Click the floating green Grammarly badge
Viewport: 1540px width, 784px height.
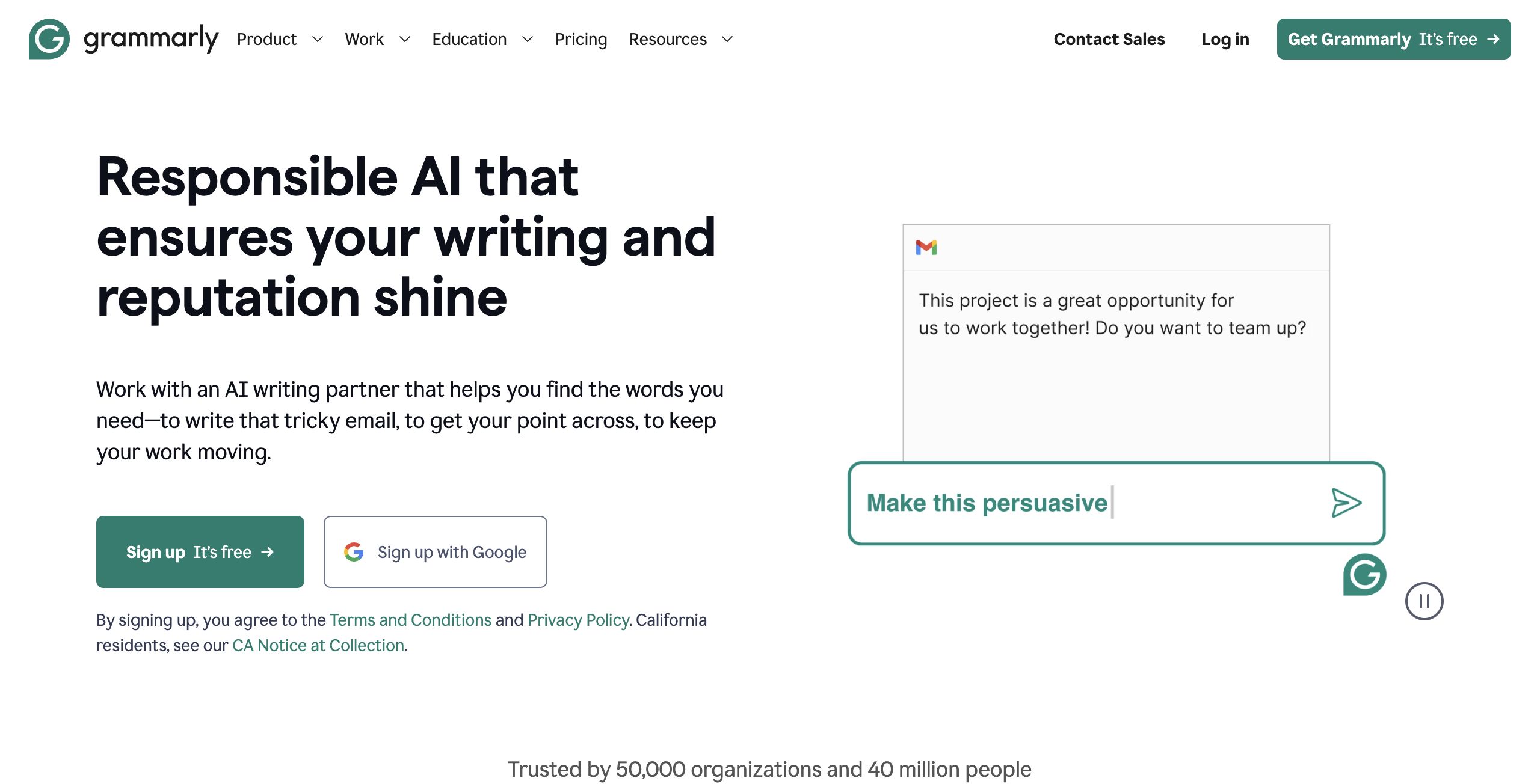point(1364,575)
